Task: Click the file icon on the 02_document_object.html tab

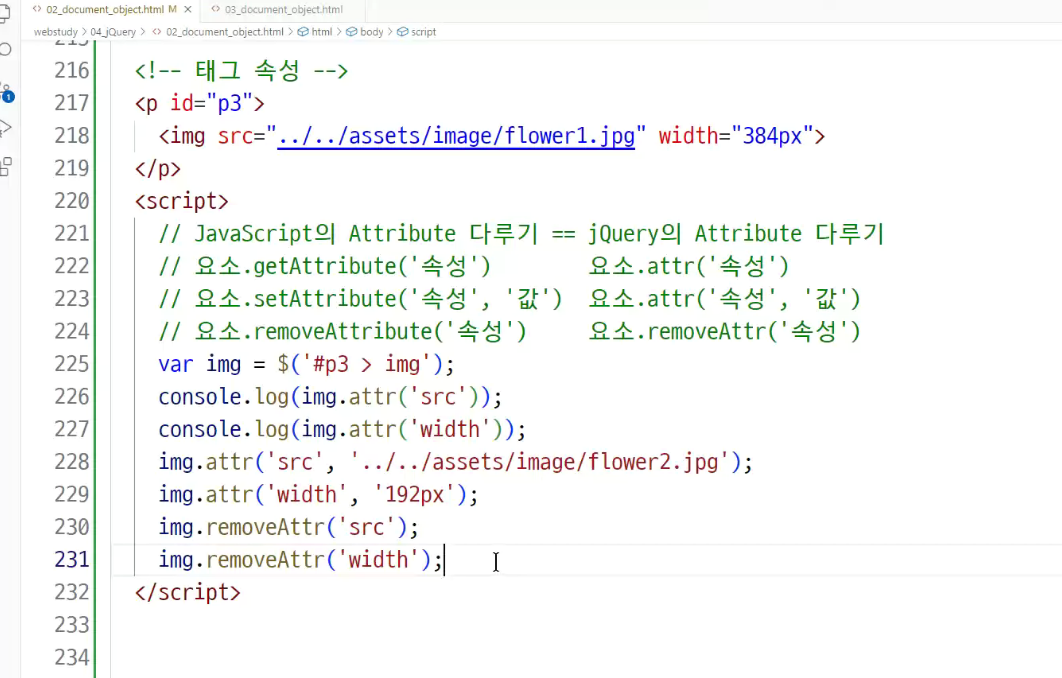Action: tap(37, 9)
